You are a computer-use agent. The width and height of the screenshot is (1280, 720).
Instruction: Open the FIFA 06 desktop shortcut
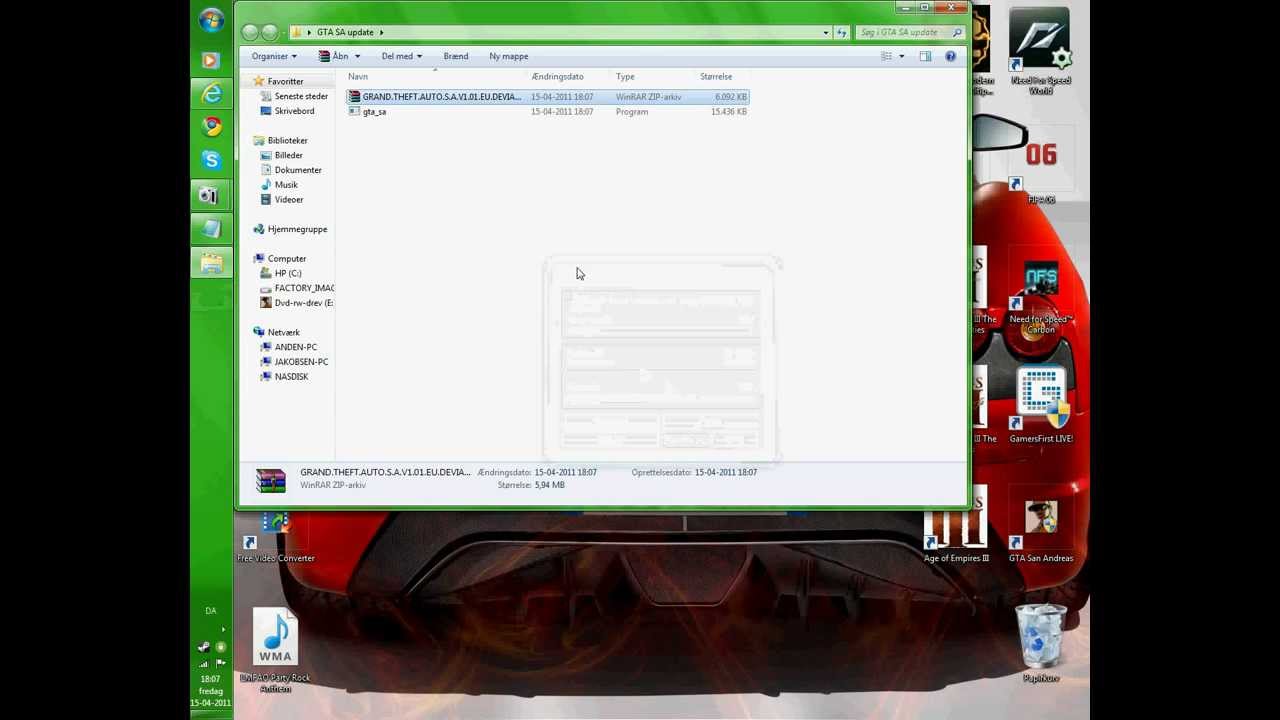[1041, 165]
